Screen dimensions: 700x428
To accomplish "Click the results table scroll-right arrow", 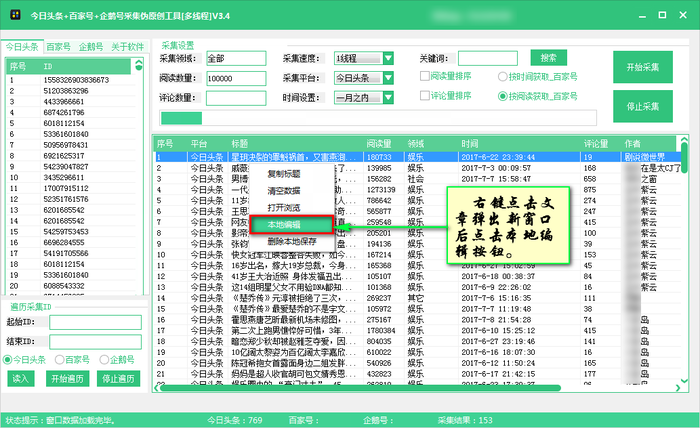I will (x=678, y=388).
